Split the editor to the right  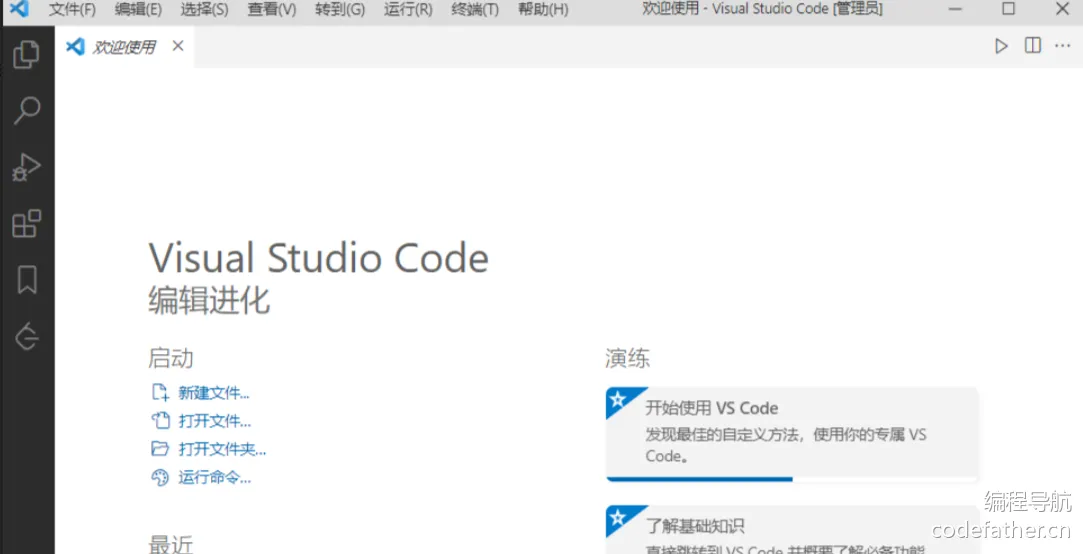coord(1033,46)
